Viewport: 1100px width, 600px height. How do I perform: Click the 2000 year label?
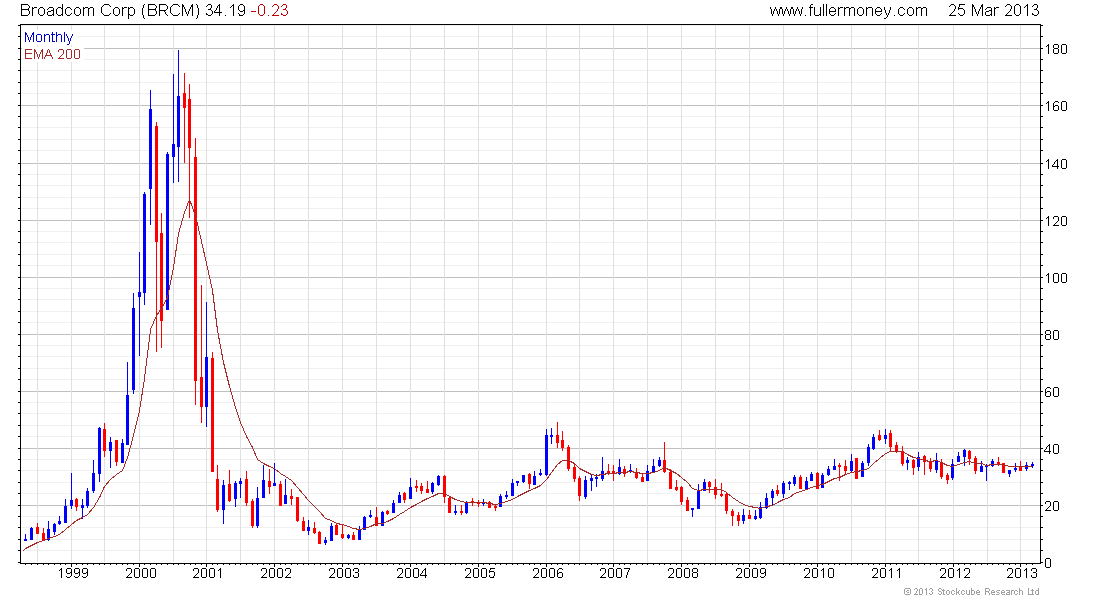click(141, 573)
